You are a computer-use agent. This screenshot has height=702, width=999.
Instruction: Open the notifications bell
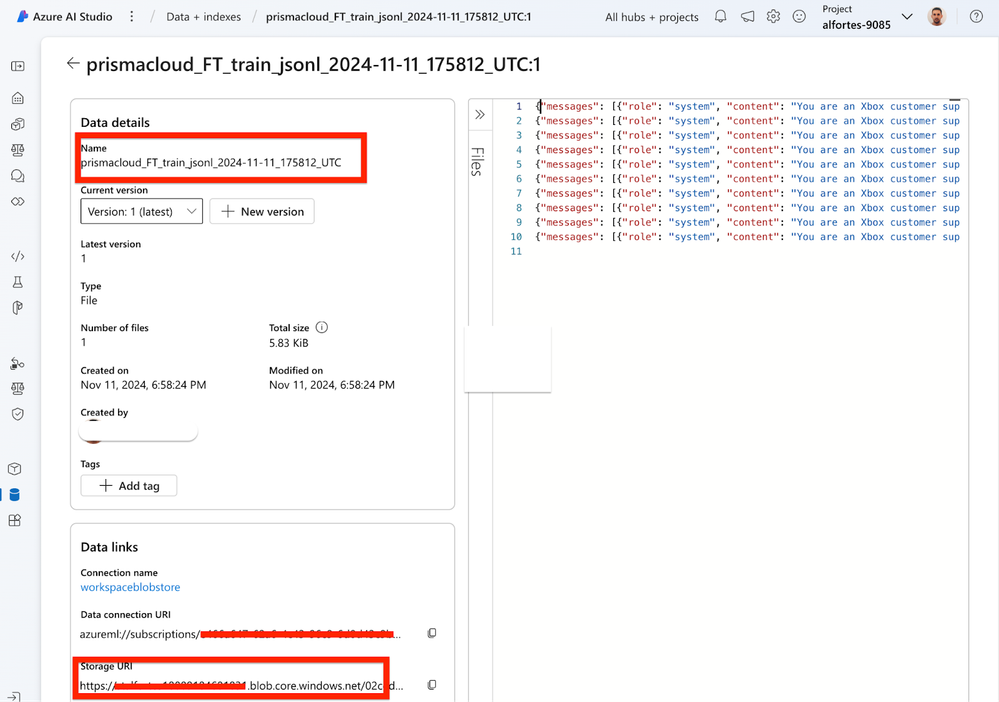(721, 17)
